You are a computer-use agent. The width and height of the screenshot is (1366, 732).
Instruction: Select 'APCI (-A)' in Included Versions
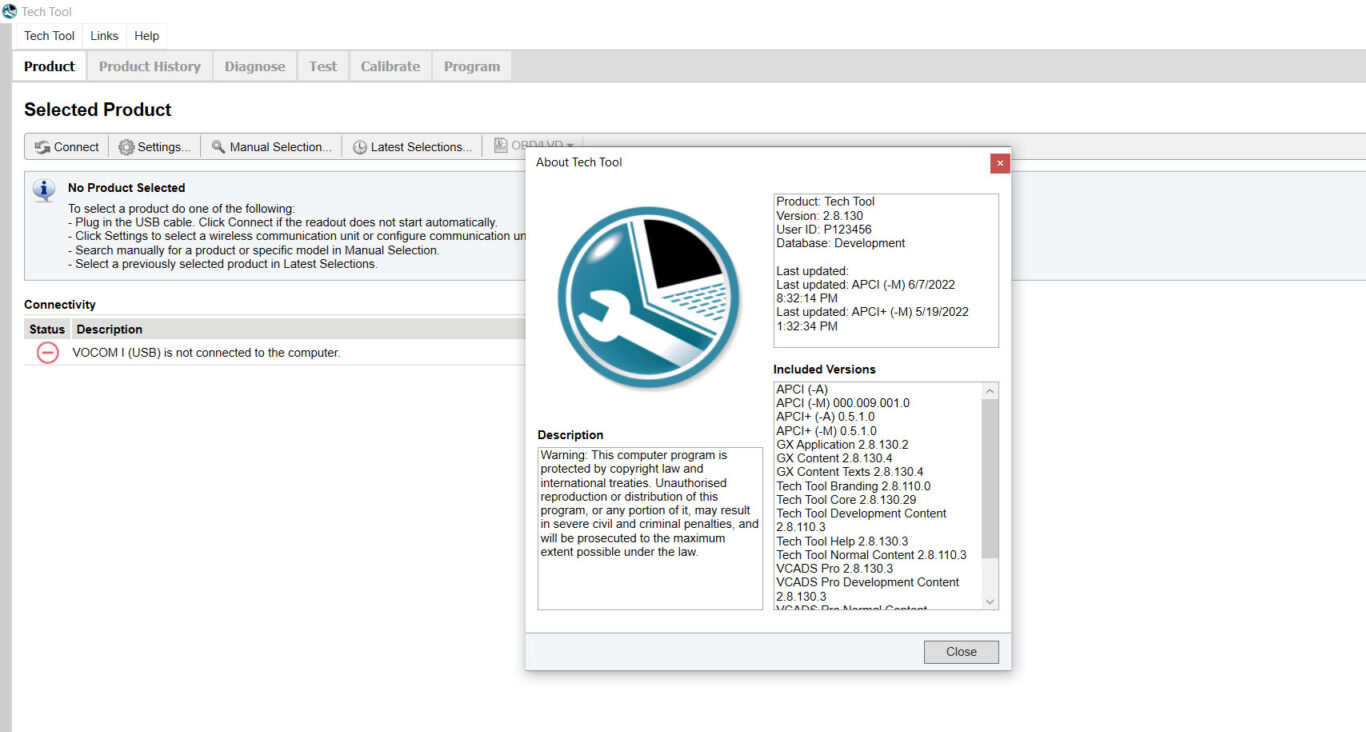(802, 389)
